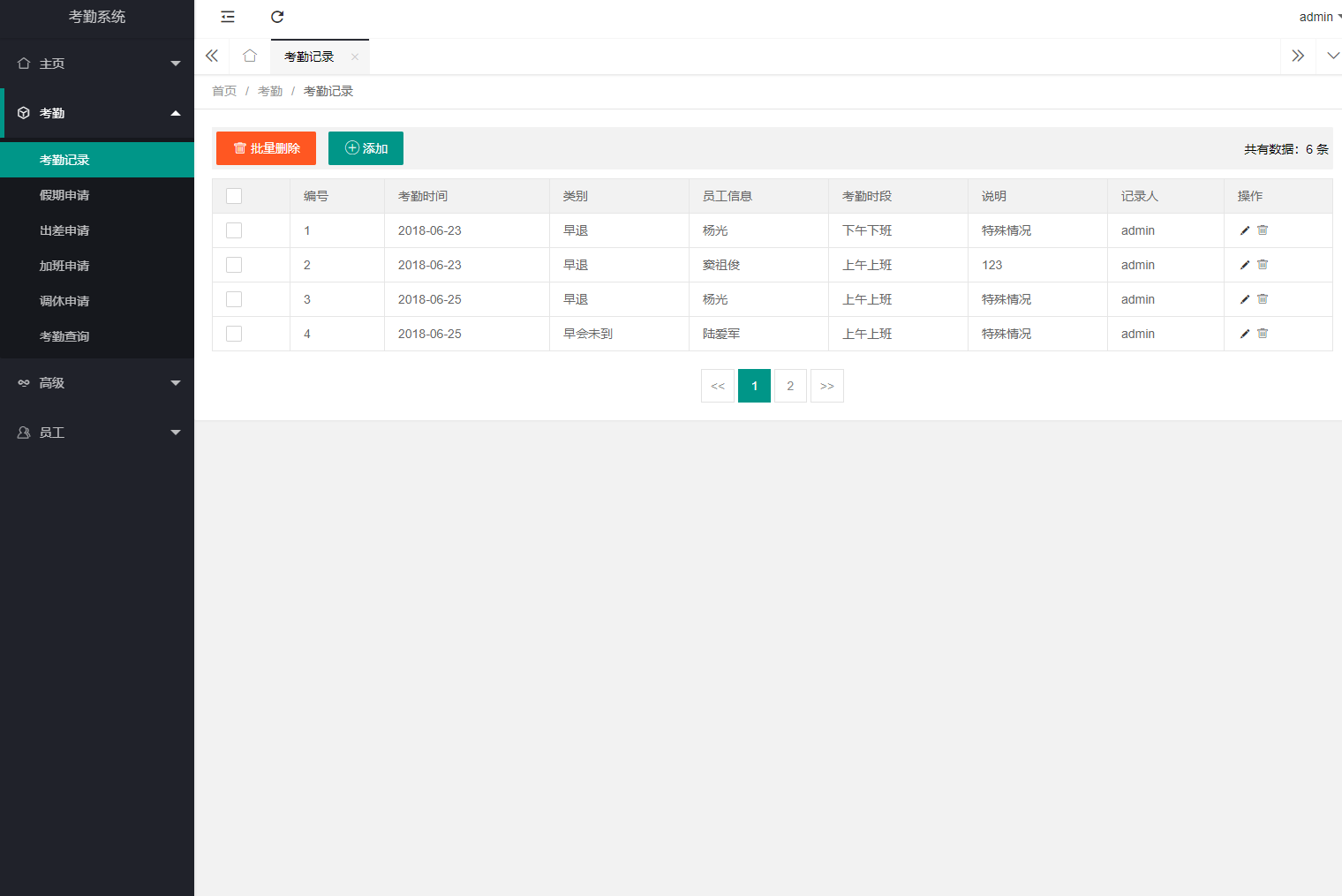Viewport: 1342px width, 896px height.
Task: Click the 员工 person icon in sidebar
Action: click(x=24, y=433)
